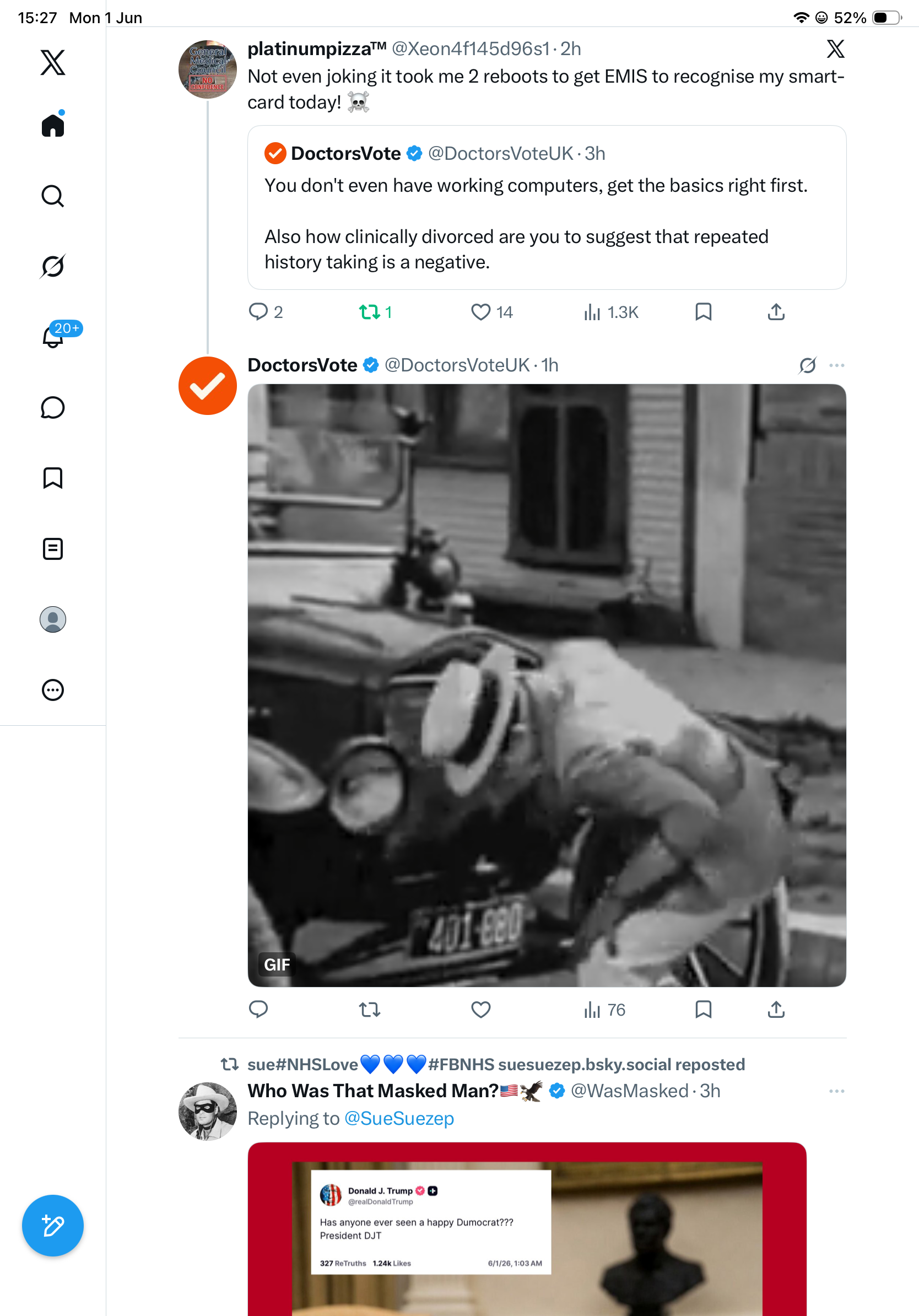Share platinumpizza's post via share icon
This screenshot has height=1316, width=919.
tap(776, 312)
